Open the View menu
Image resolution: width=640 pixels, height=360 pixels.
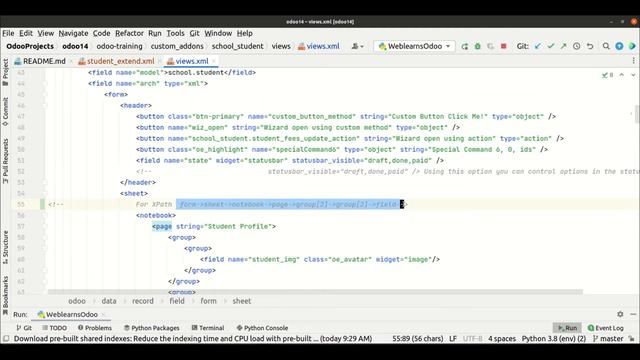point(46,33)
